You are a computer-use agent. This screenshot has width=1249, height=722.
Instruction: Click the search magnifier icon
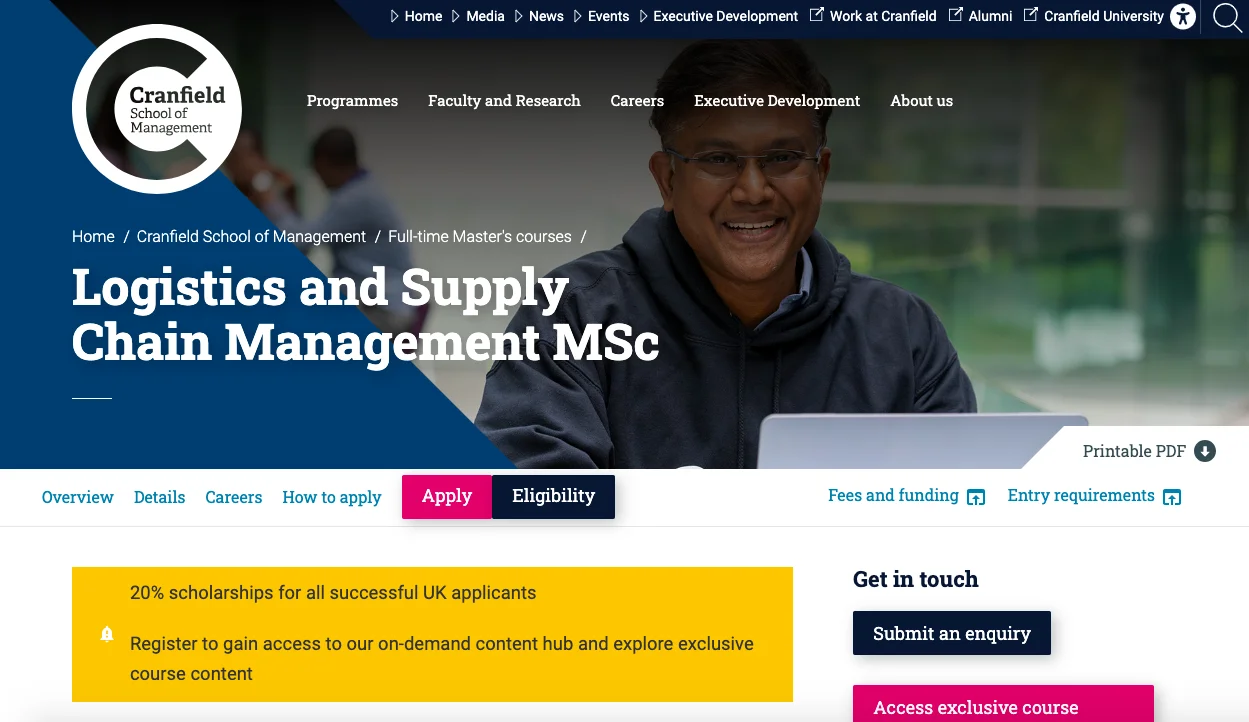(1227, 17)
